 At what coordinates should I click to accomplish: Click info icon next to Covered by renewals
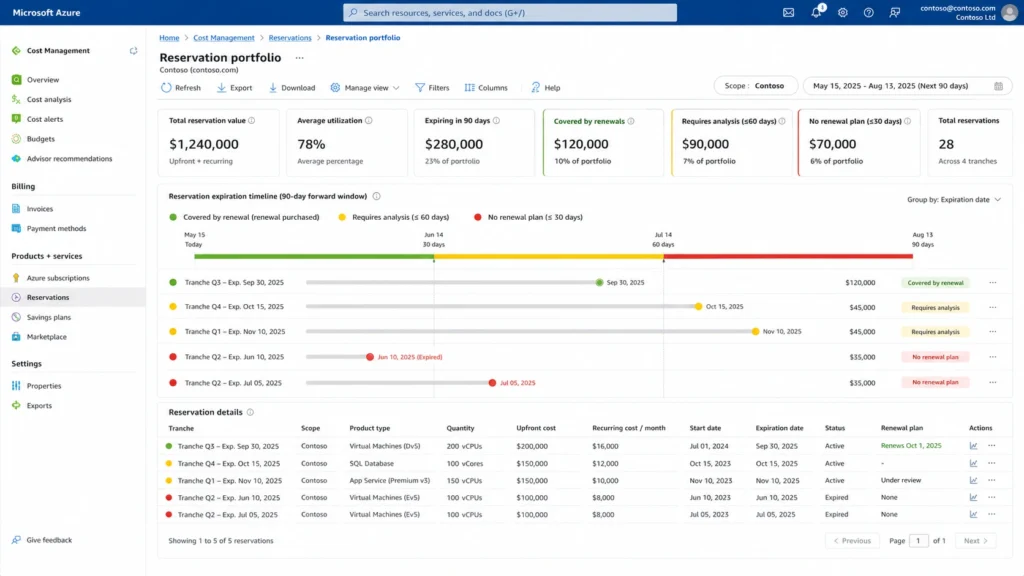631,121
